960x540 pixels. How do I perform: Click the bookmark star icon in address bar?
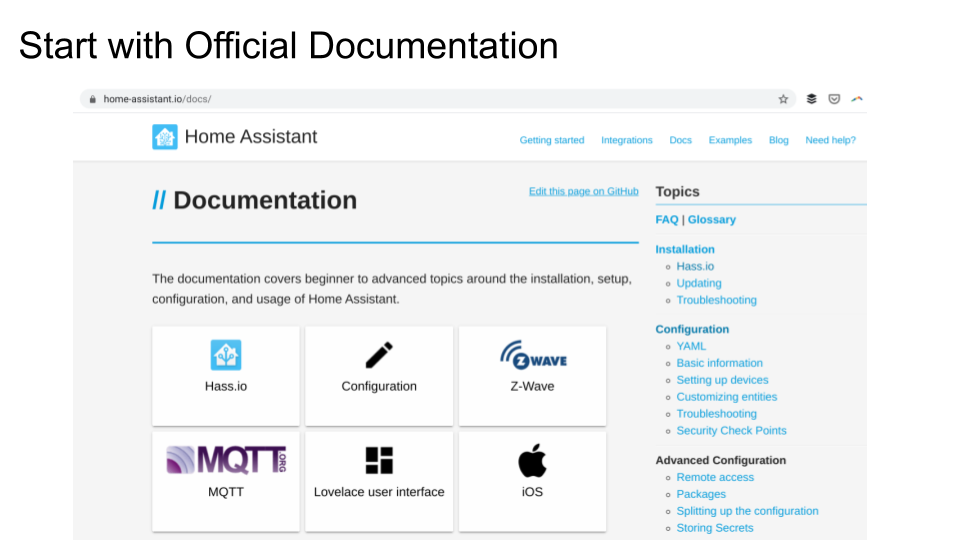pos(783,99)
